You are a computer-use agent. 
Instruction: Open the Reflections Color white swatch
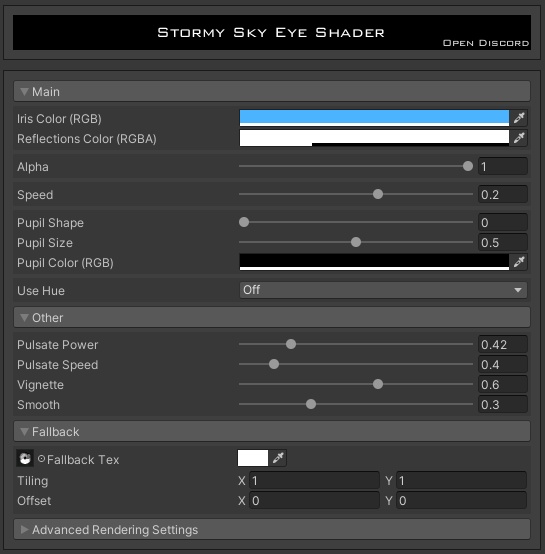[x=374, y=138]
